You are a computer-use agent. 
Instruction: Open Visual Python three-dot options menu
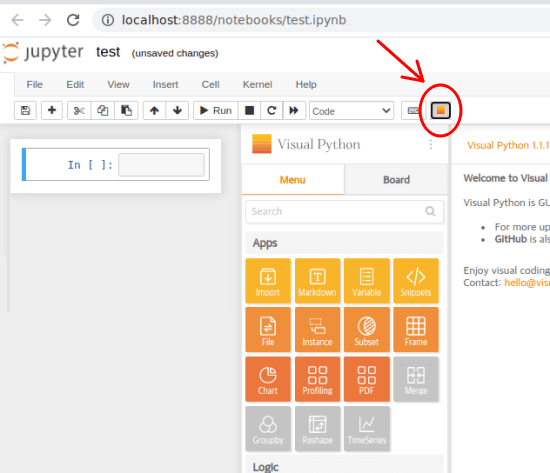point(430,145)
